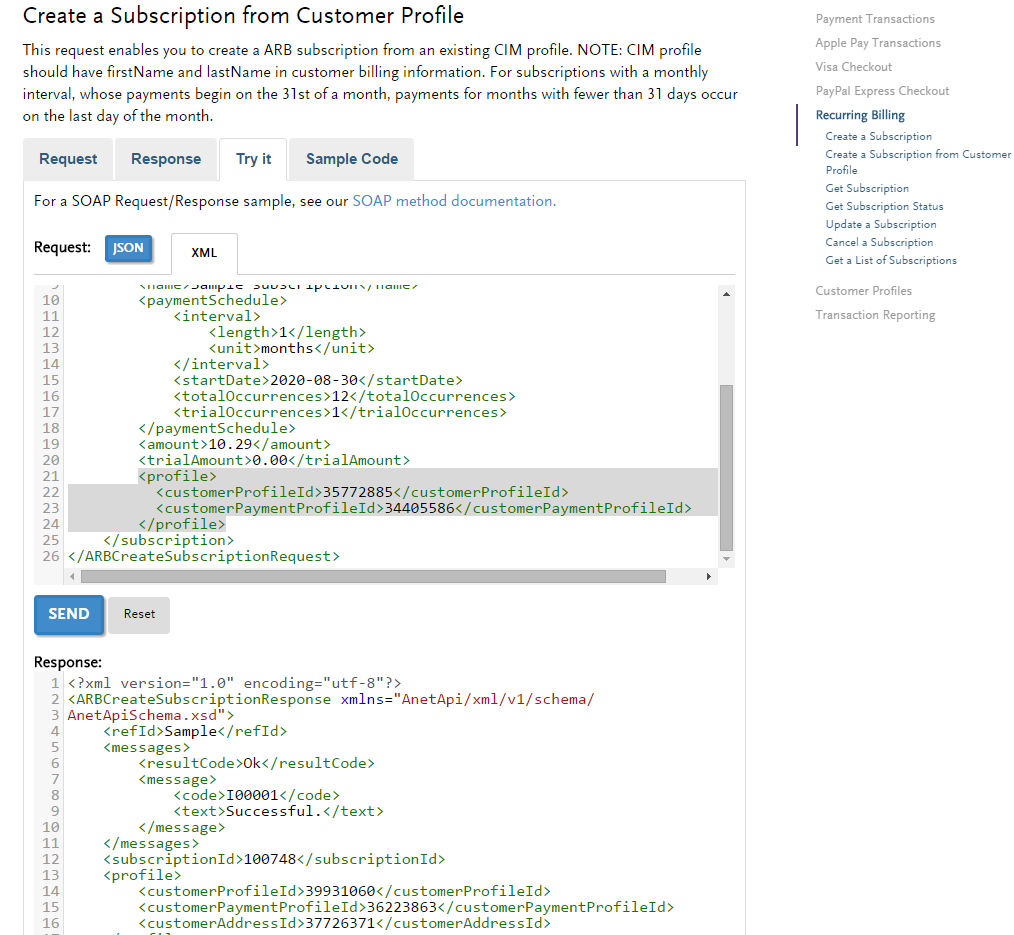The height and width of the screenshot is (935, 1014).
Task: Click the horizontal scrollbar thumb in request editor
Action: (373, 577)
